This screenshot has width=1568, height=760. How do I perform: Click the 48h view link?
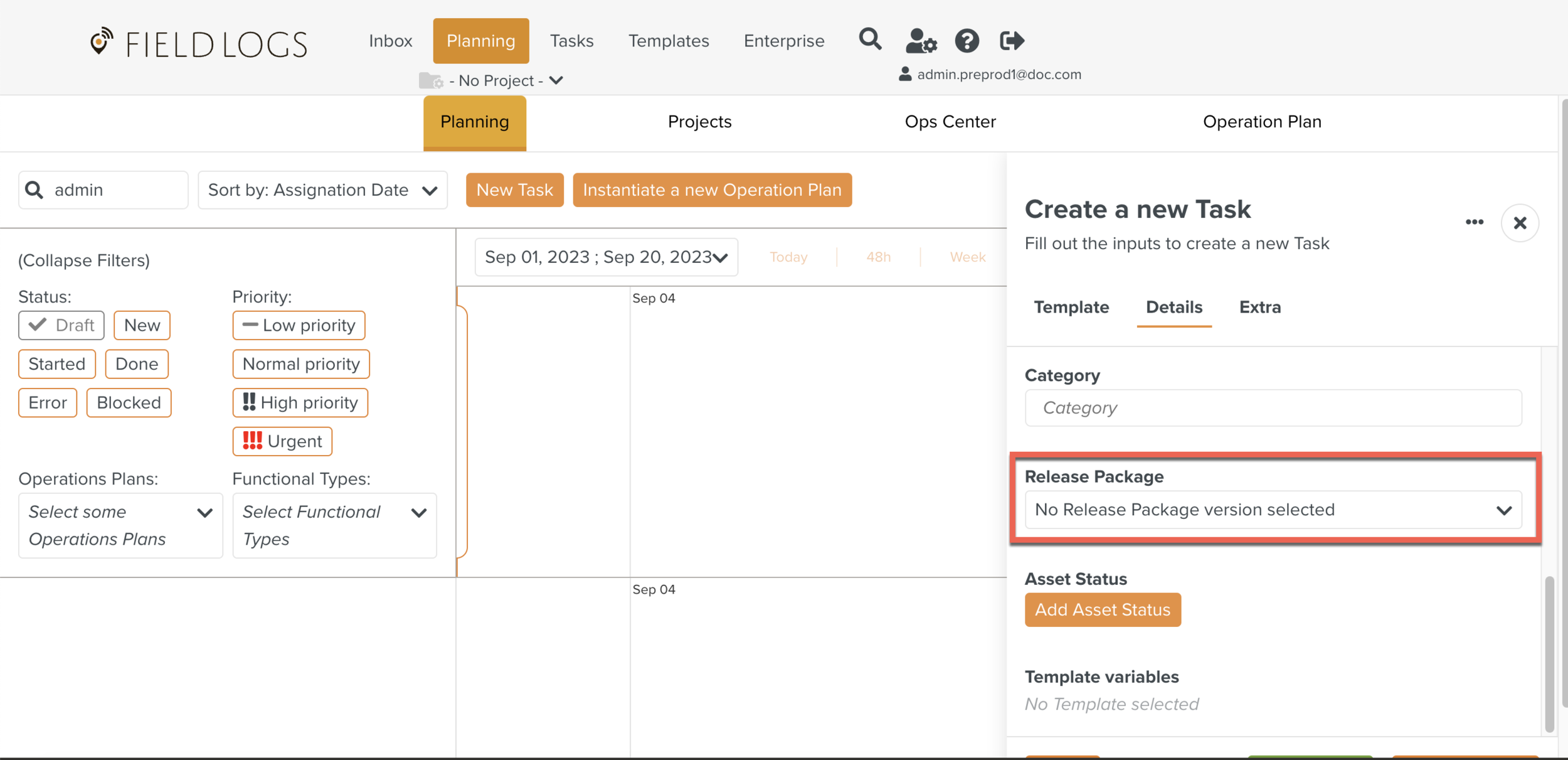coord(878,257)
